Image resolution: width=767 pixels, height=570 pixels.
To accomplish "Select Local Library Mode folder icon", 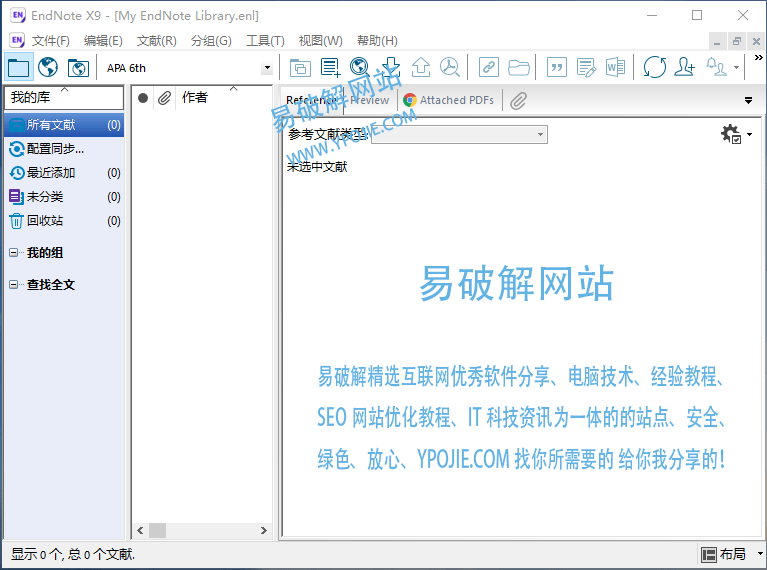I will tap(19, 68).
